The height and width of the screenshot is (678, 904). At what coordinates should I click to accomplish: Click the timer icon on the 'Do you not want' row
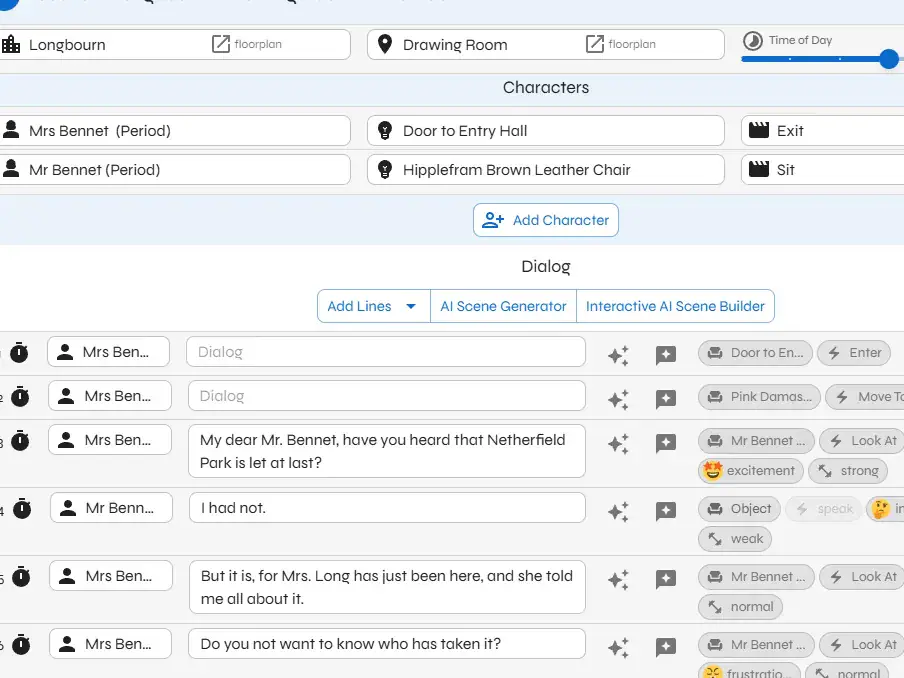coord(21,644)
